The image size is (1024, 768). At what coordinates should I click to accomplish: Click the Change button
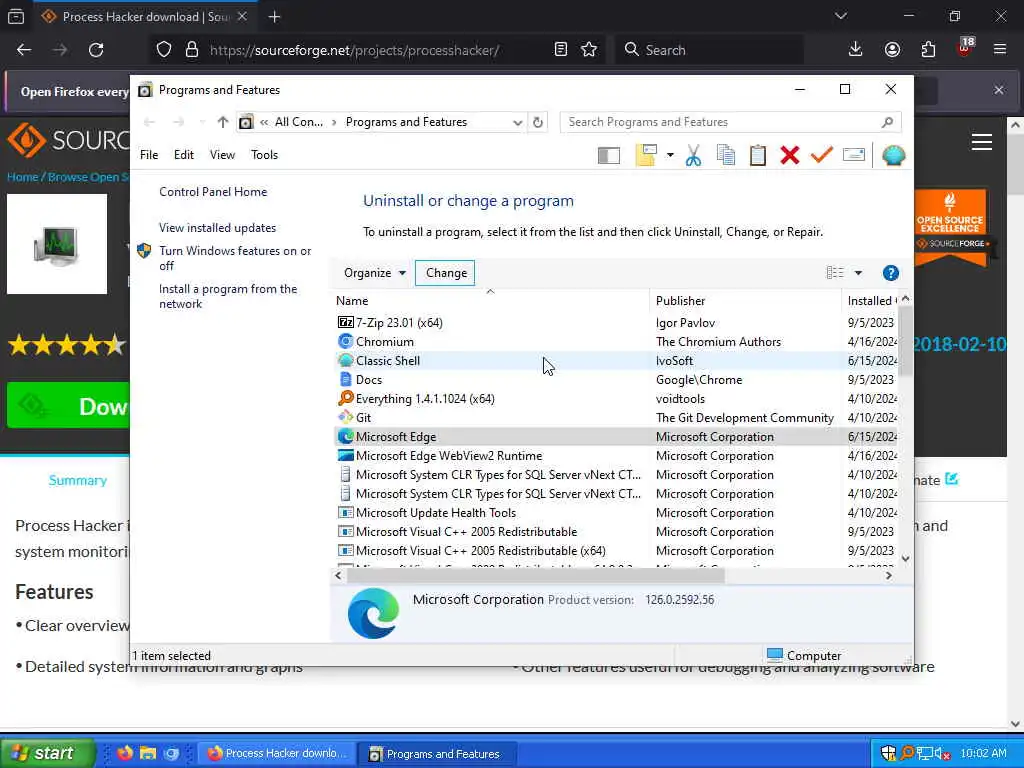pos(446,273)
